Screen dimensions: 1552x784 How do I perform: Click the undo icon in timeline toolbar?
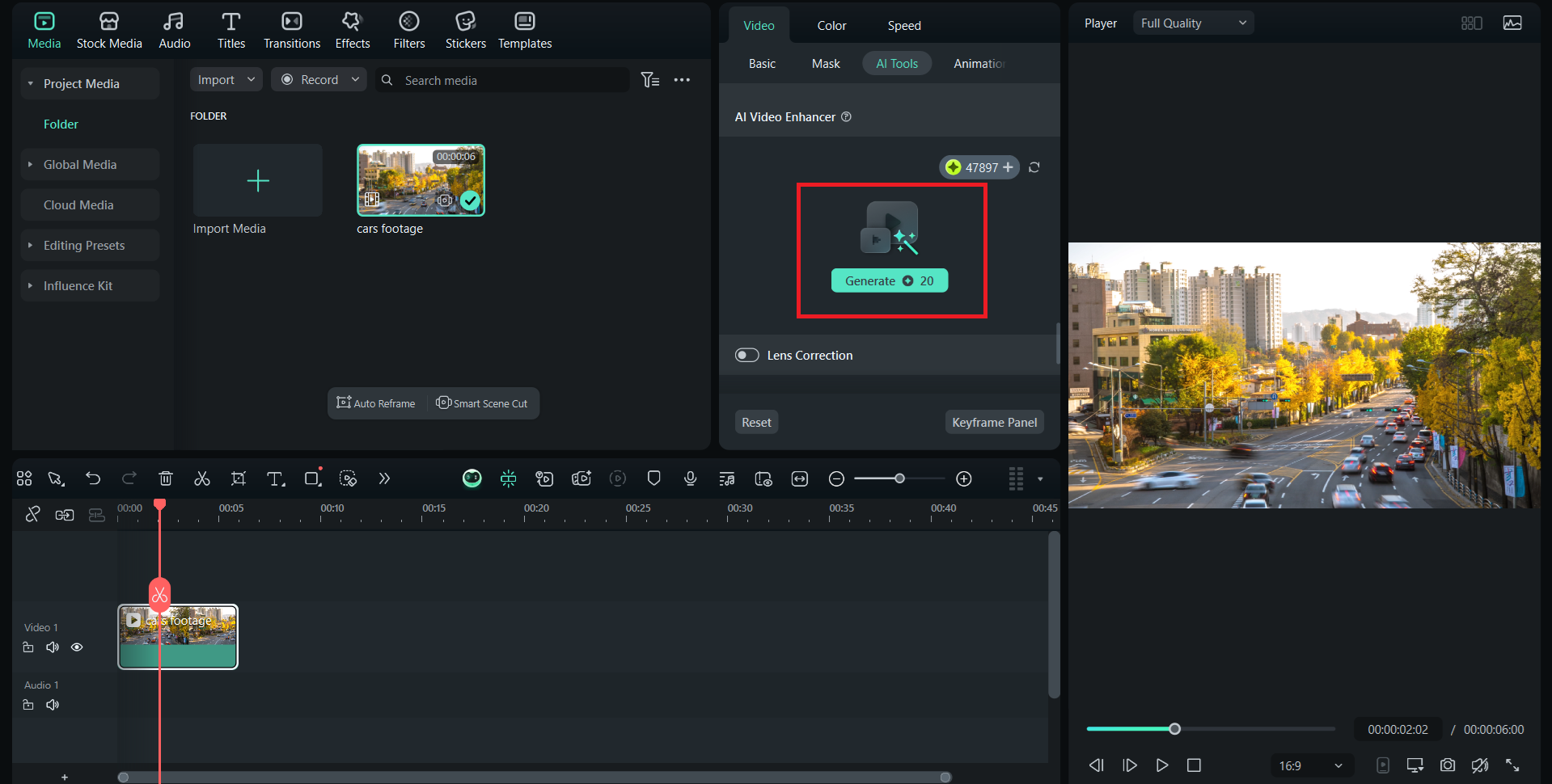tap(93, 478)
